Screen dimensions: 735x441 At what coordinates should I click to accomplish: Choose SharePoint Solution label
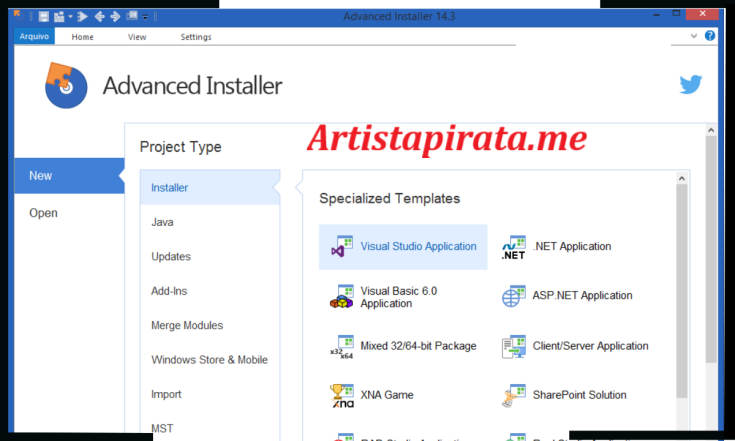[579, 395]
